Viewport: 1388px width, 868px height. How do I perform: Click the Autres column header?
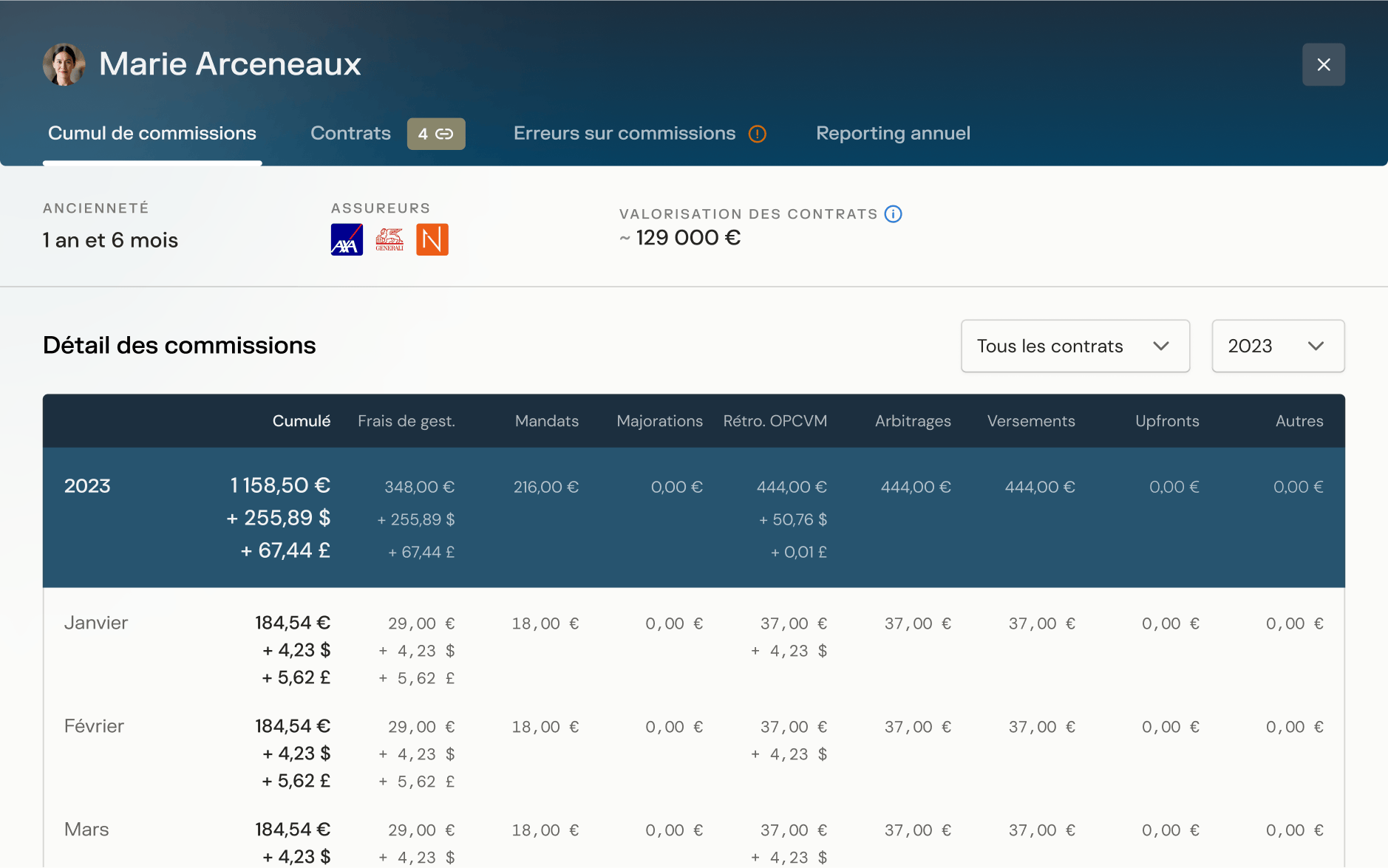(1299, 421)
